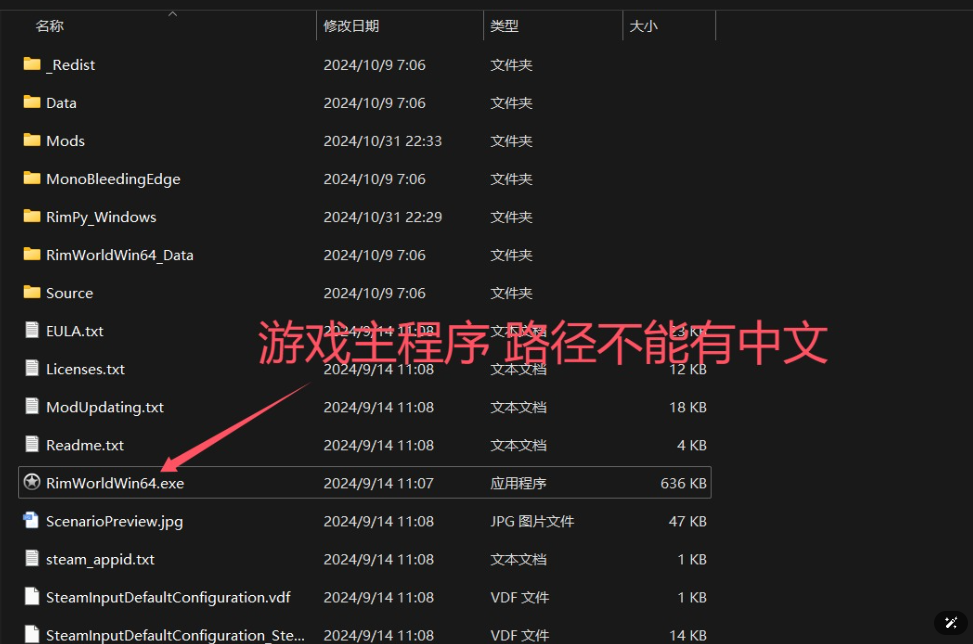Open SteamInputDefaultConfiguration.vdf
Screen dimensions: 973x644
tap(165, 596)
